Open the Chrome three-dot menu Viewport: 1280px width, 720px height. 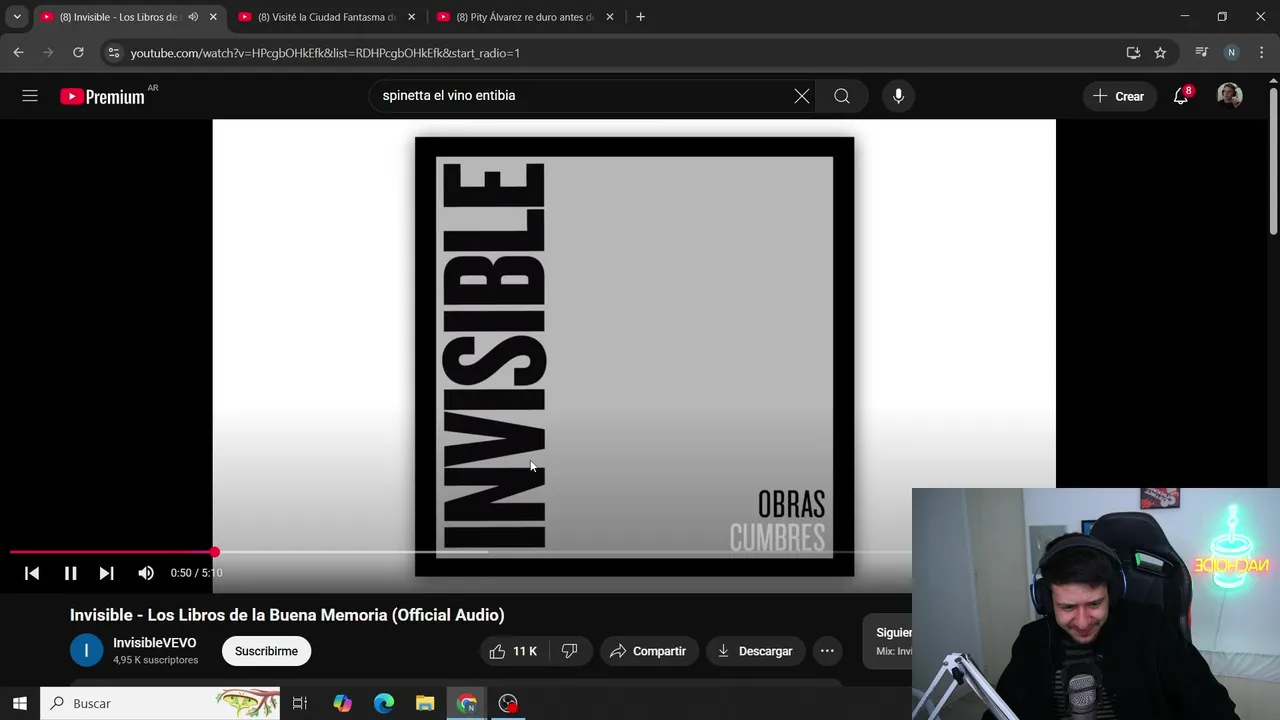tap(1262, 53)
